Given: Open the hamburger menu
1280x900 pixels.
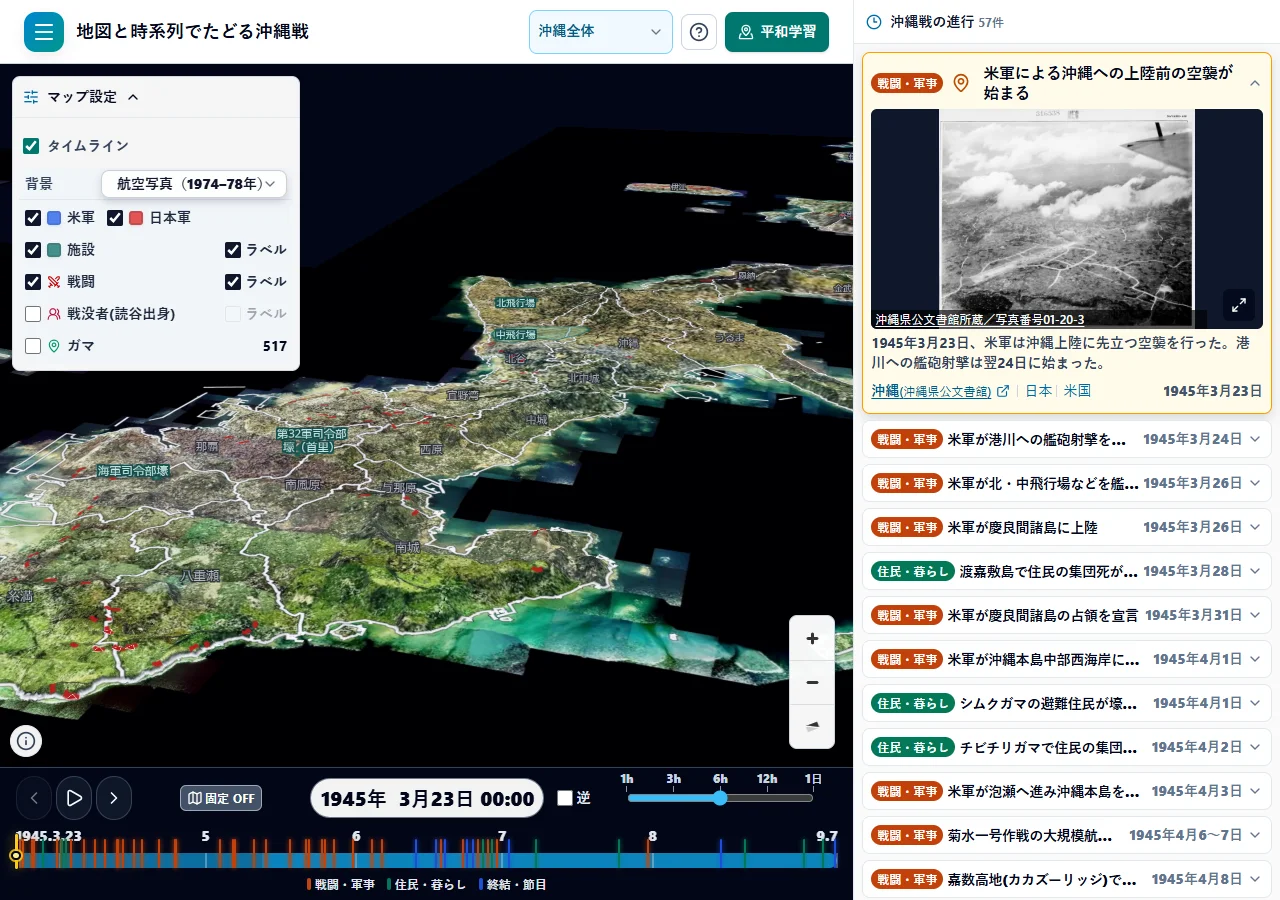Looking at the screenshot, I should [x=44, y=32].
